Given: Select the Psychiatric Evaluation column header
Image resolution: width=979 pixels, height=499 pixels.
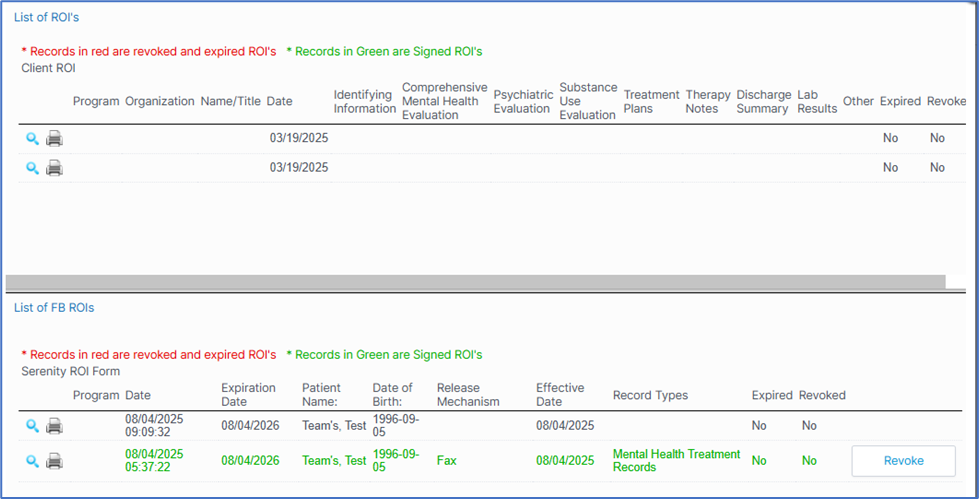Looking at the screenshot, I should point(522,101).
